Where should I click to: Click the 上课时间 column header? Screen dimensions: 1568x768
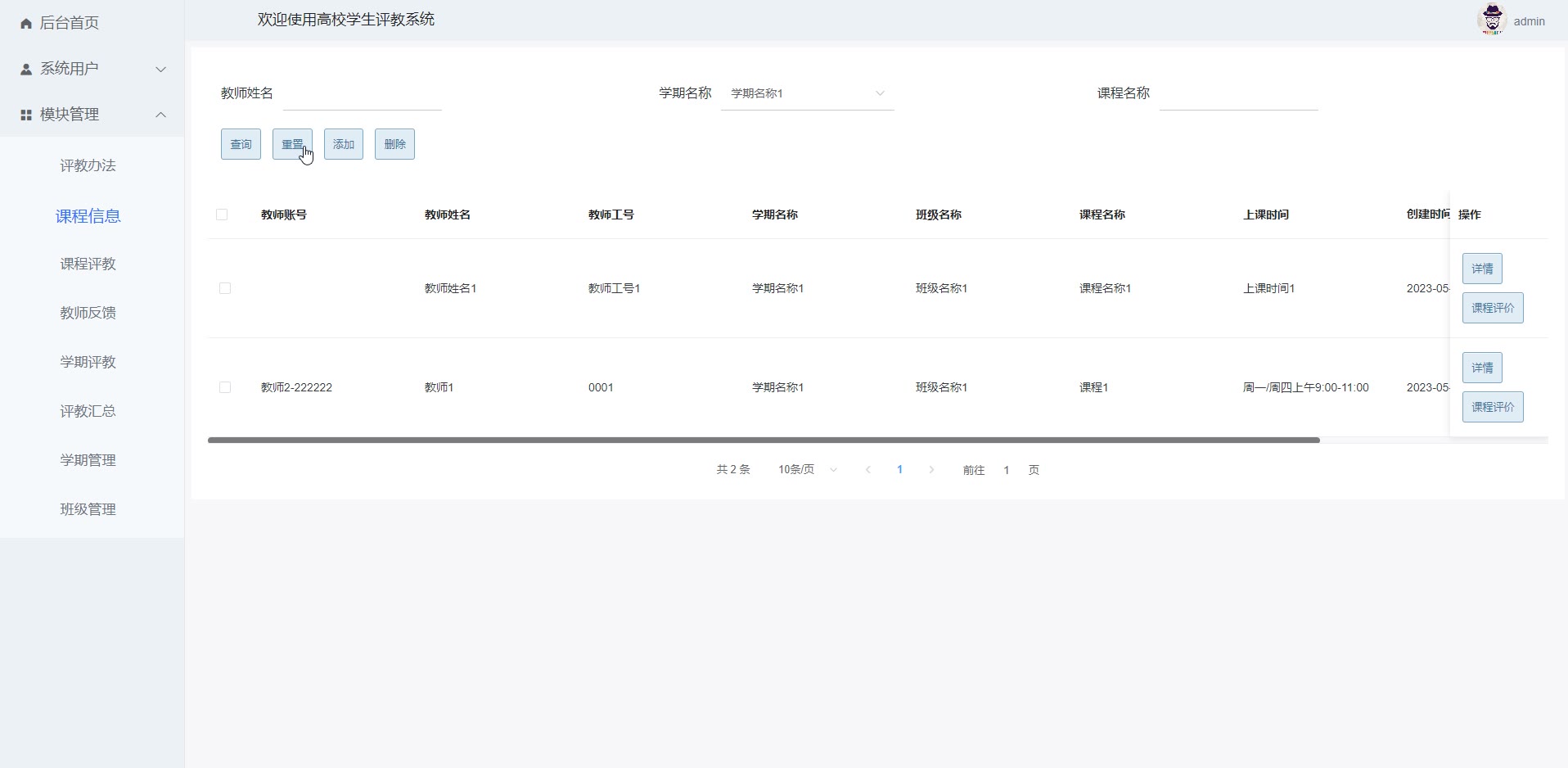tap(1266, 215)
